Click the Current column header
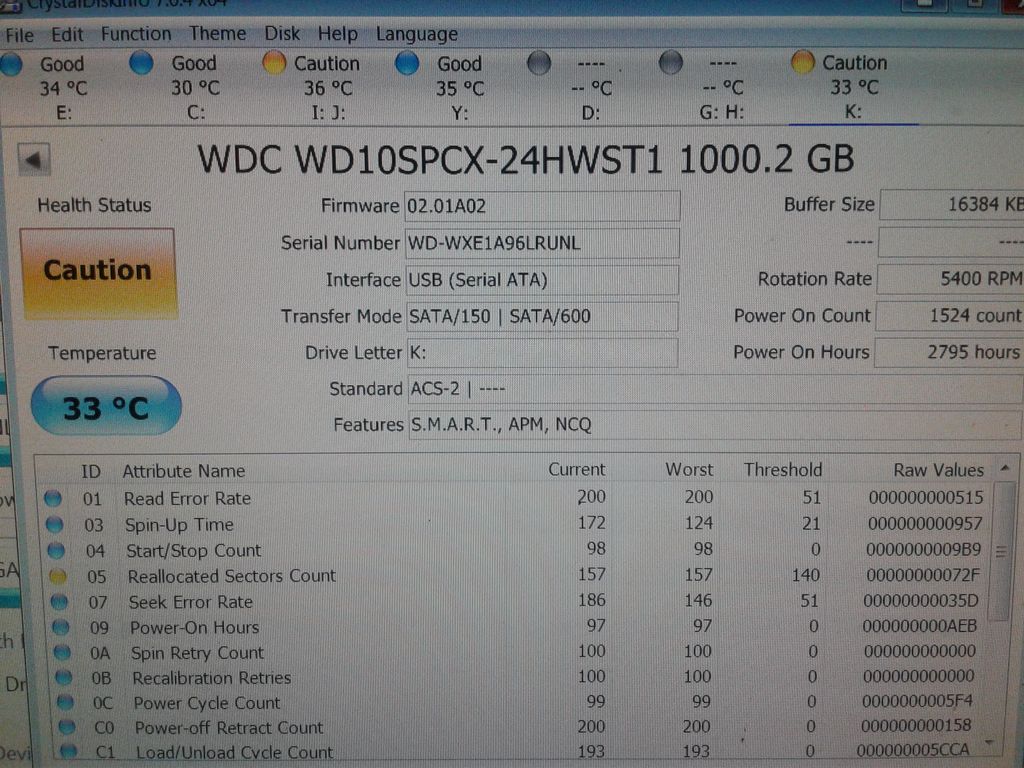The width and height of the screenshot is (1024, 768). click(x=577, y=470)
